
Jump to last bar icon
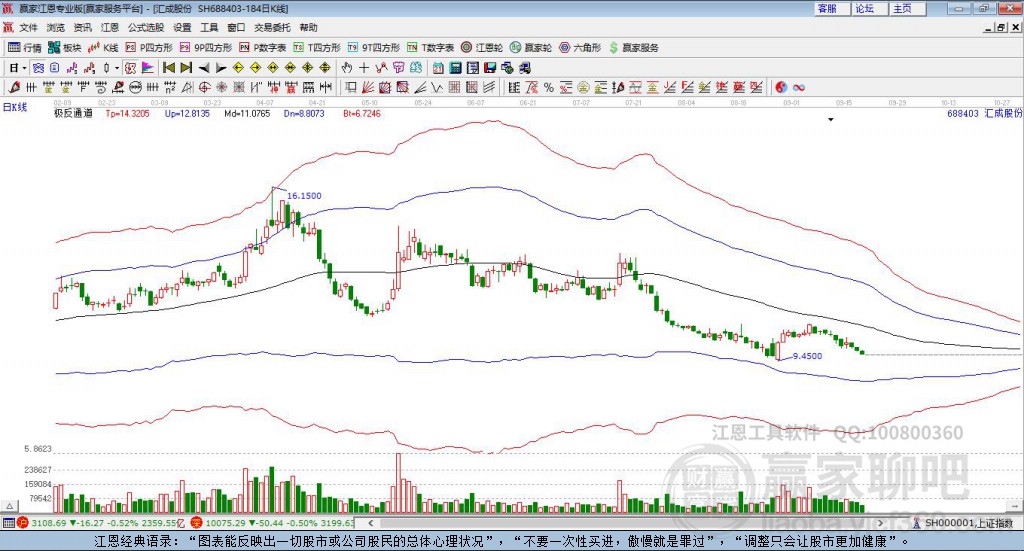coord(186,68)
